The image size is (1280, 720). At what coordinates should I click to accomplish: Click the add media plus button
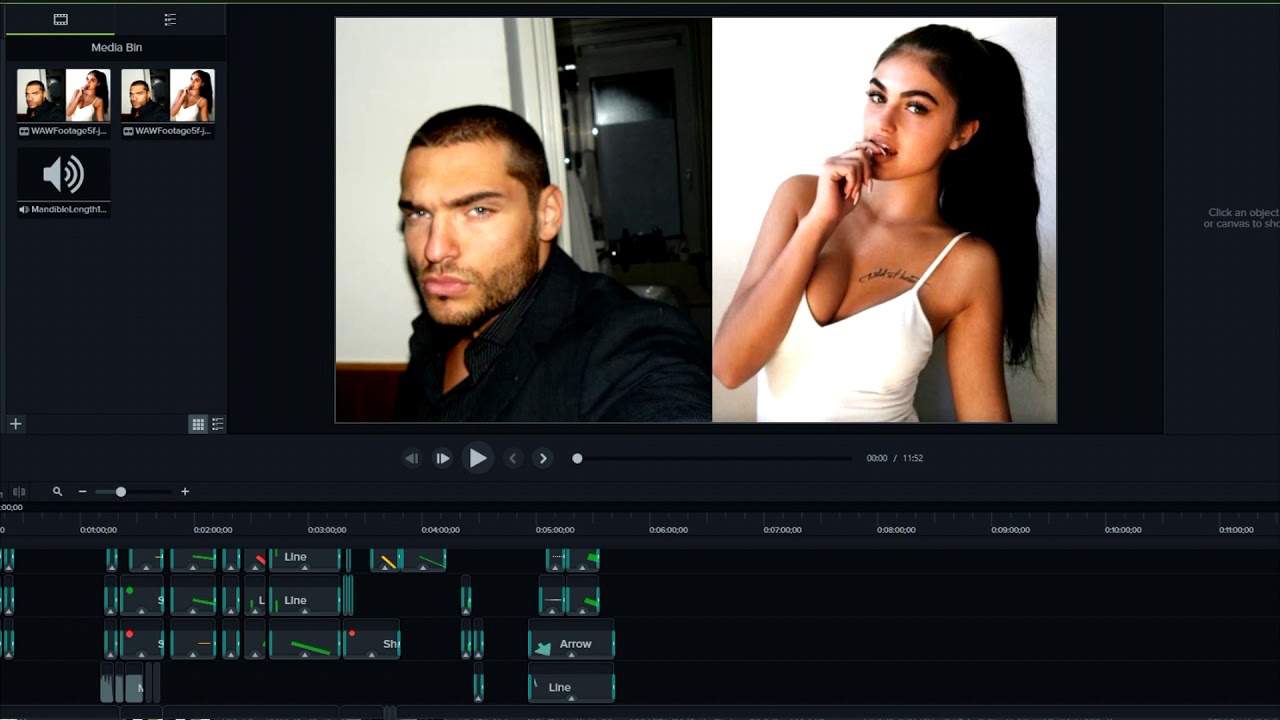click(15, 424)
